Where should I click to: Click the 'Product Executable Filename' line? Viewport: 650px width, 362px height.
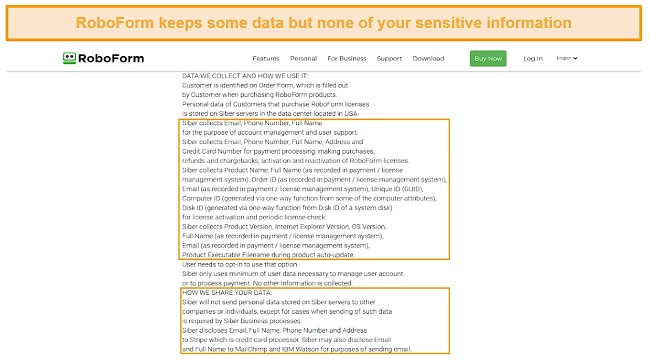point(268,255)
